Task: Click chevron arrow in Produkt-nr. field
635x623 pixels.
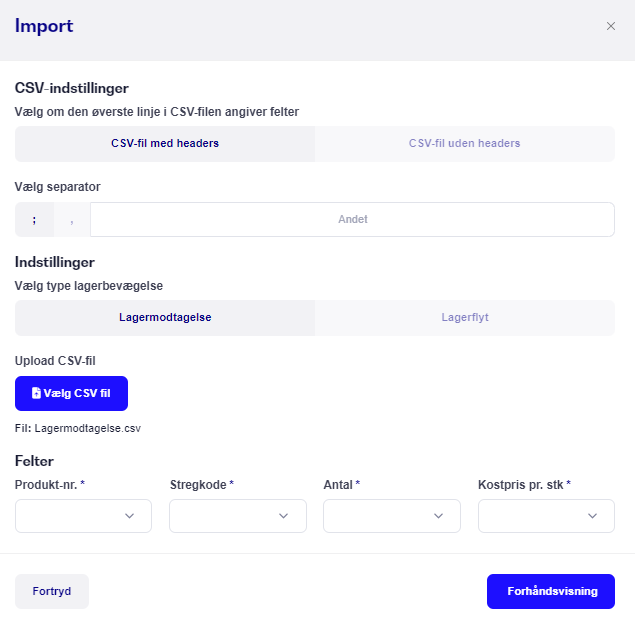Action: tap(130, 516)
